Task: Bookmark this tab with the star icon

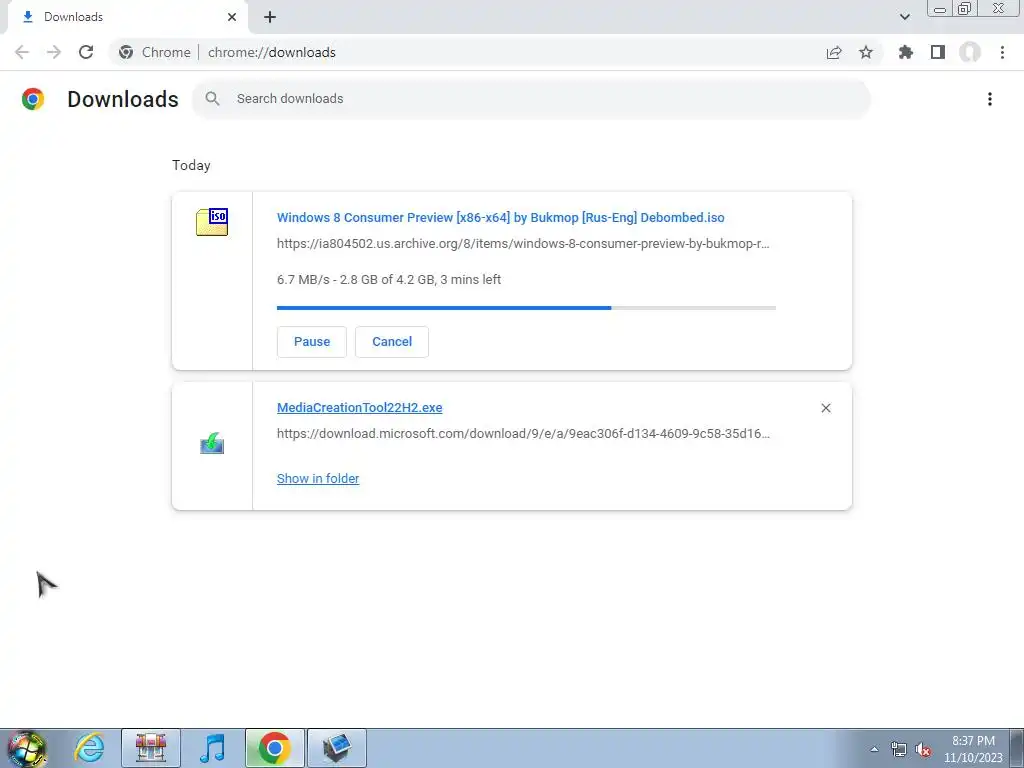Action: coord(866,52)
